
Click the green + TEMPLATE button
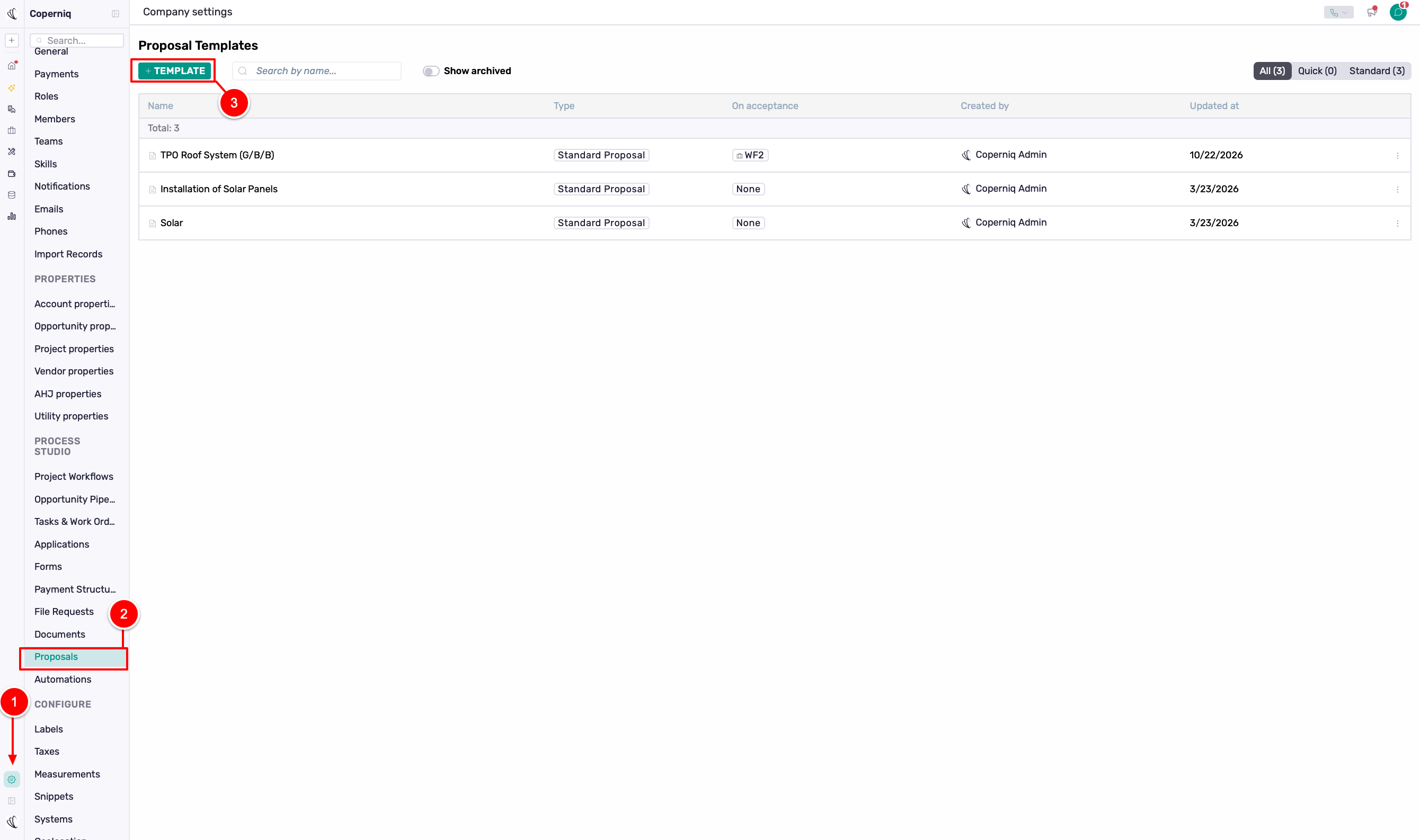click(x=175, y=71)
